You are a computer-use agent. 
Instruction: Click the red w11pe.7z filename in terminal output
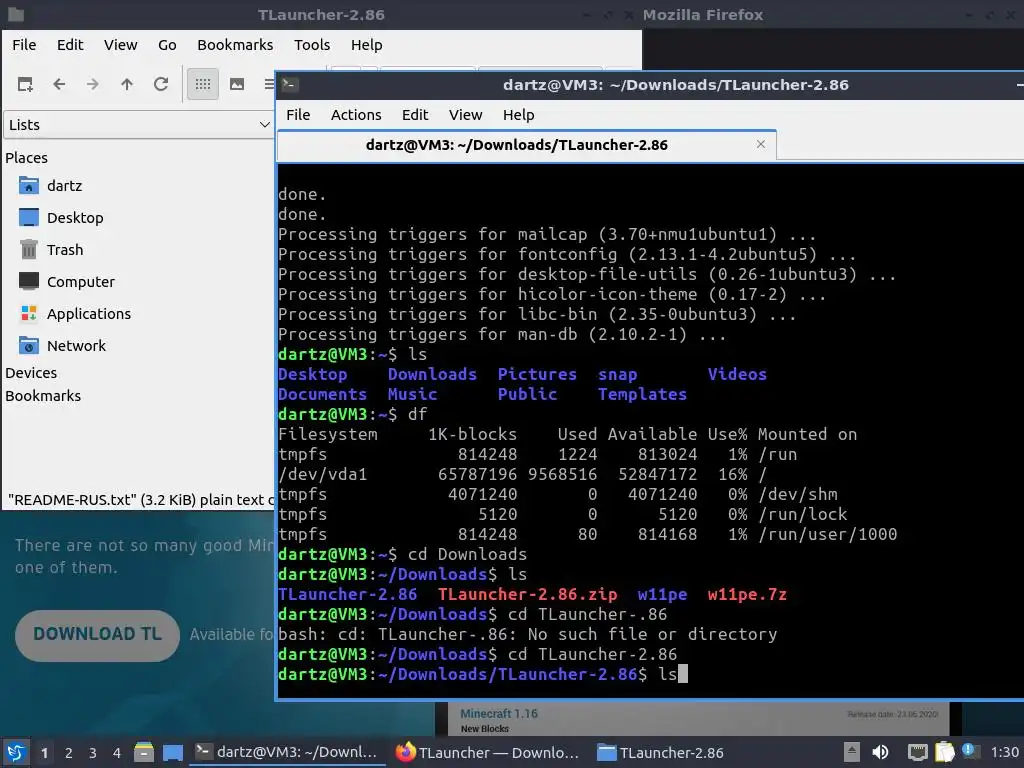click(x=747, y=594)
